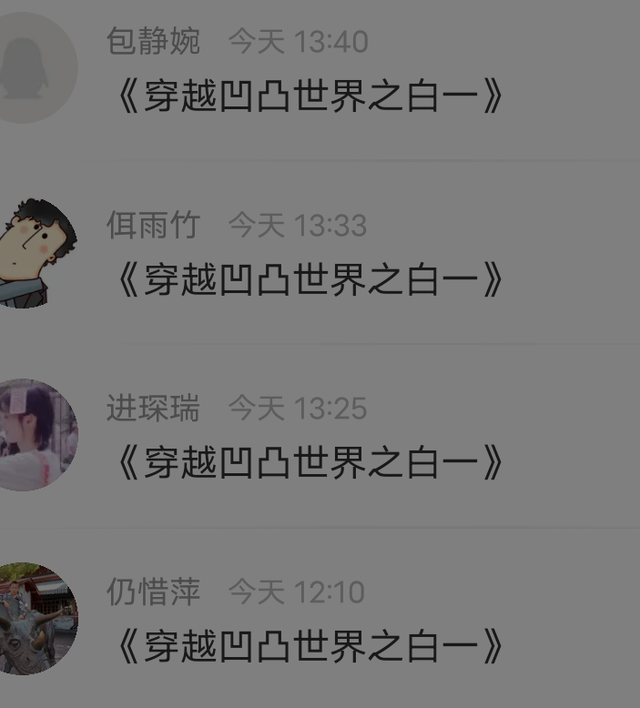Open 进琛瑞's purple-haired avatar

click(33, 435)
